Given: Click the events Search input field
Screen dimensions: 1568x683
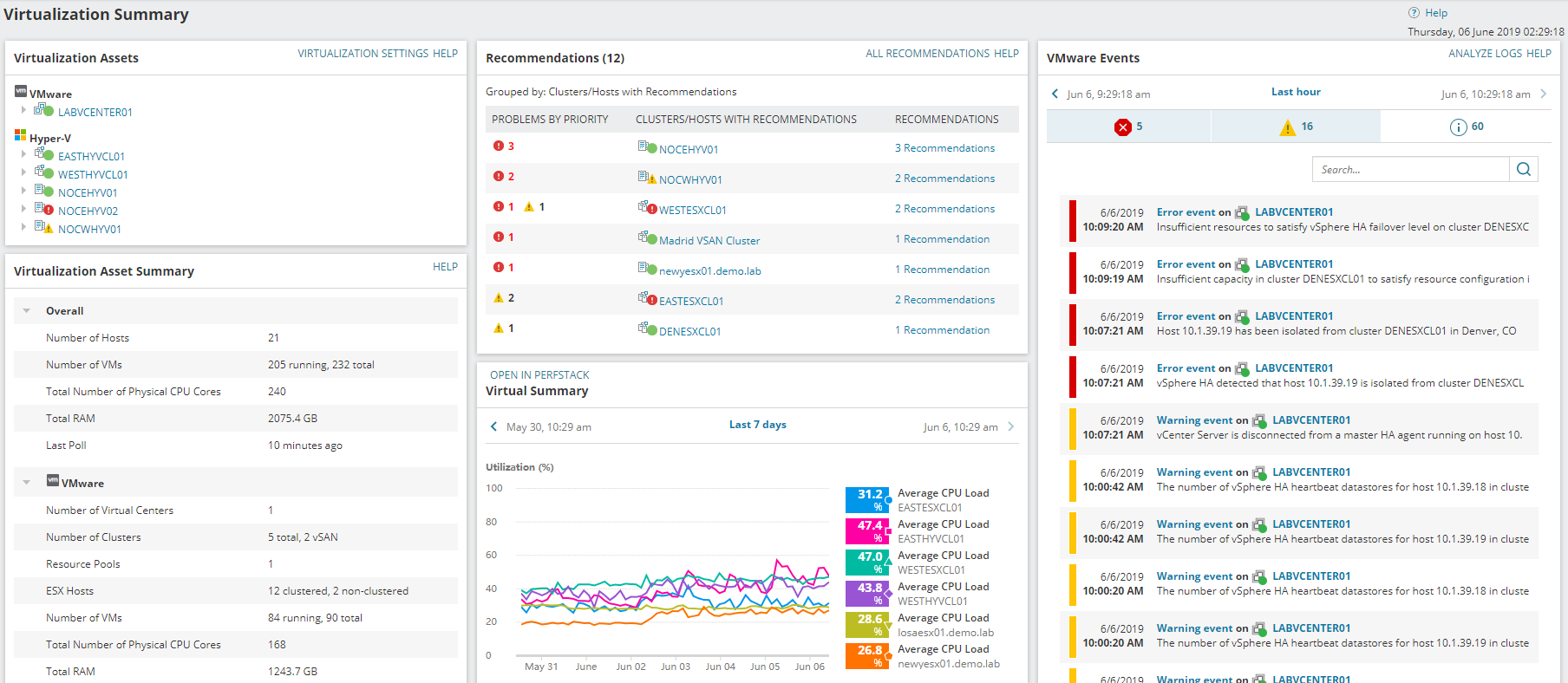Looking at the screenshot, I should [1411, 169].
